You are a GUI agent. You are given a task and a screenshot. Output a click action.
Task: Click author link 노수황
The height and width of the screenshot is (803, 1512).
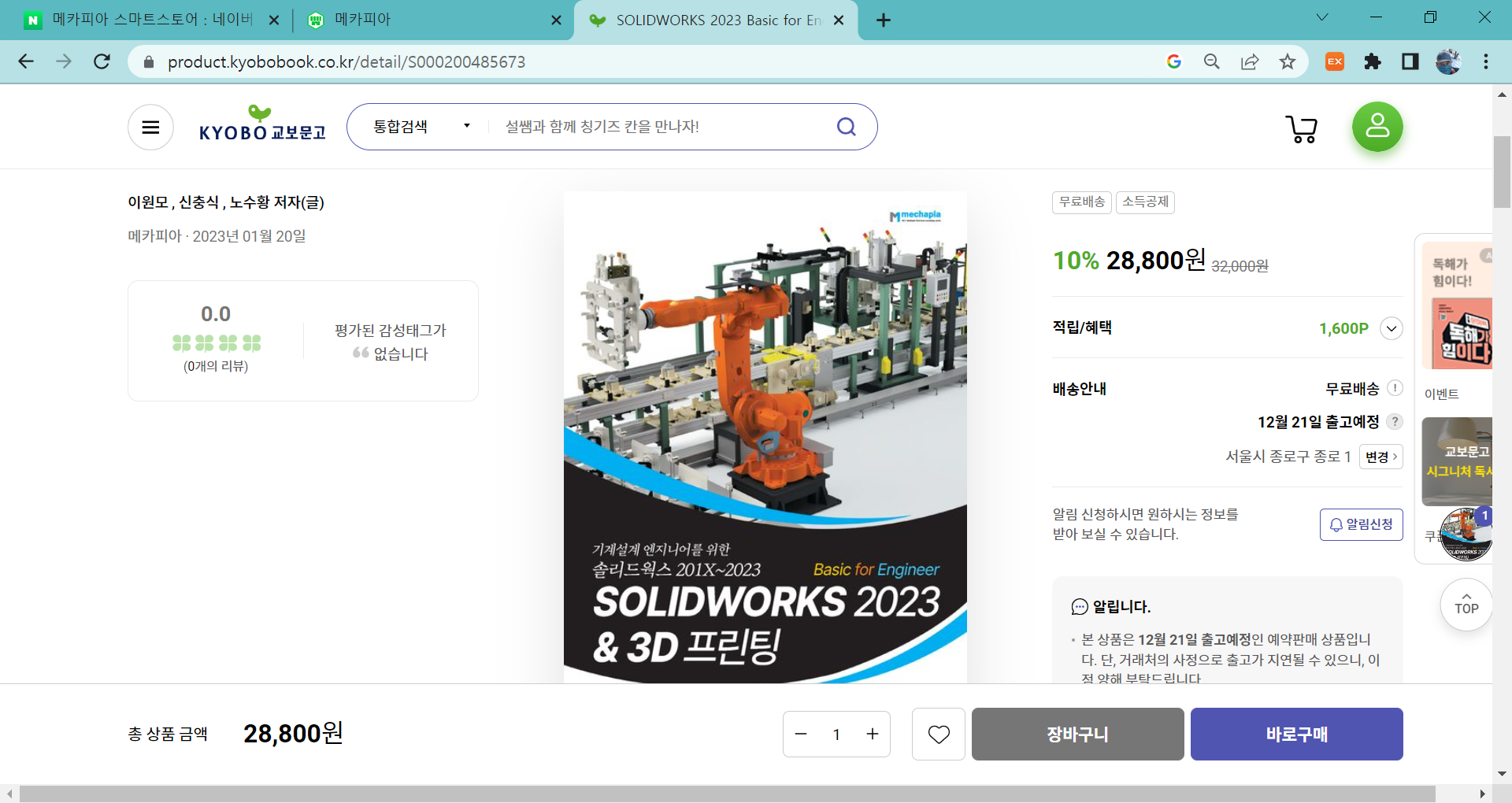tap(250, 202)
